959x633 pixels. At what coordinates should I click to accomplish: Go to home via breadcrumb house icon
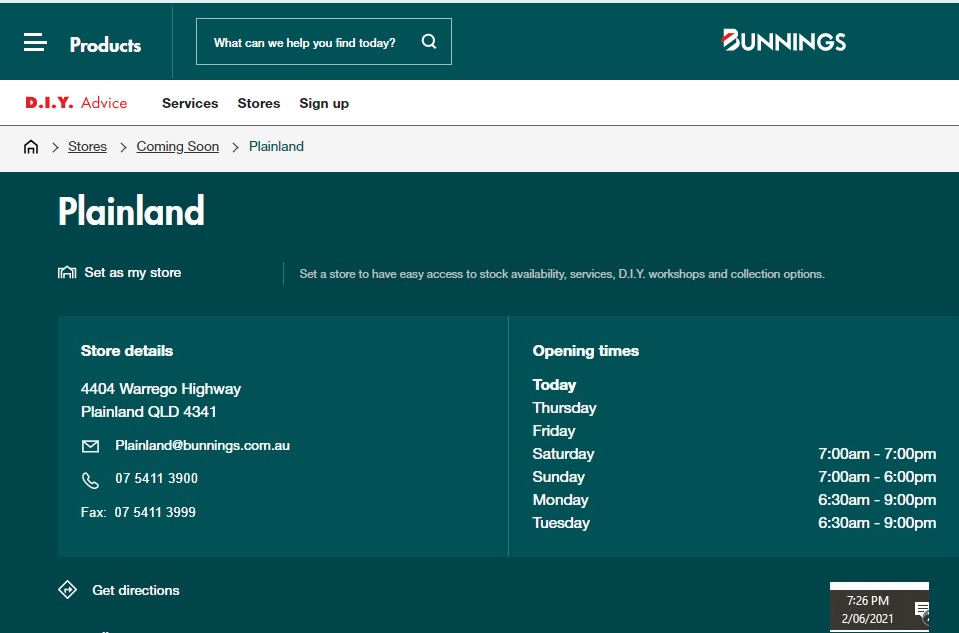point(31,147)
